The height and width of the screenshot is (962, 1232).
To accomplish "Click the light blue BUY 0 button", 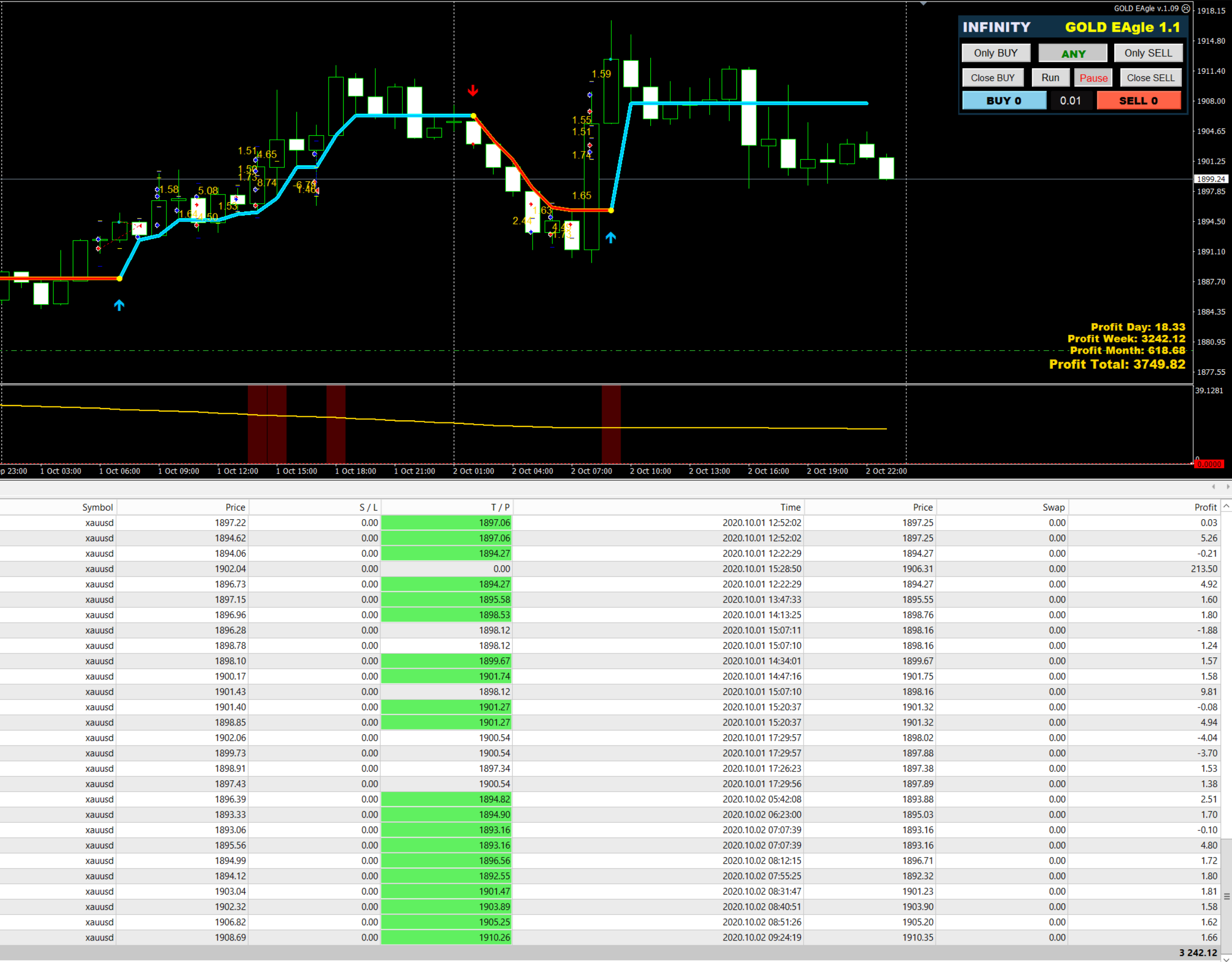I will tap(1004, 100).
